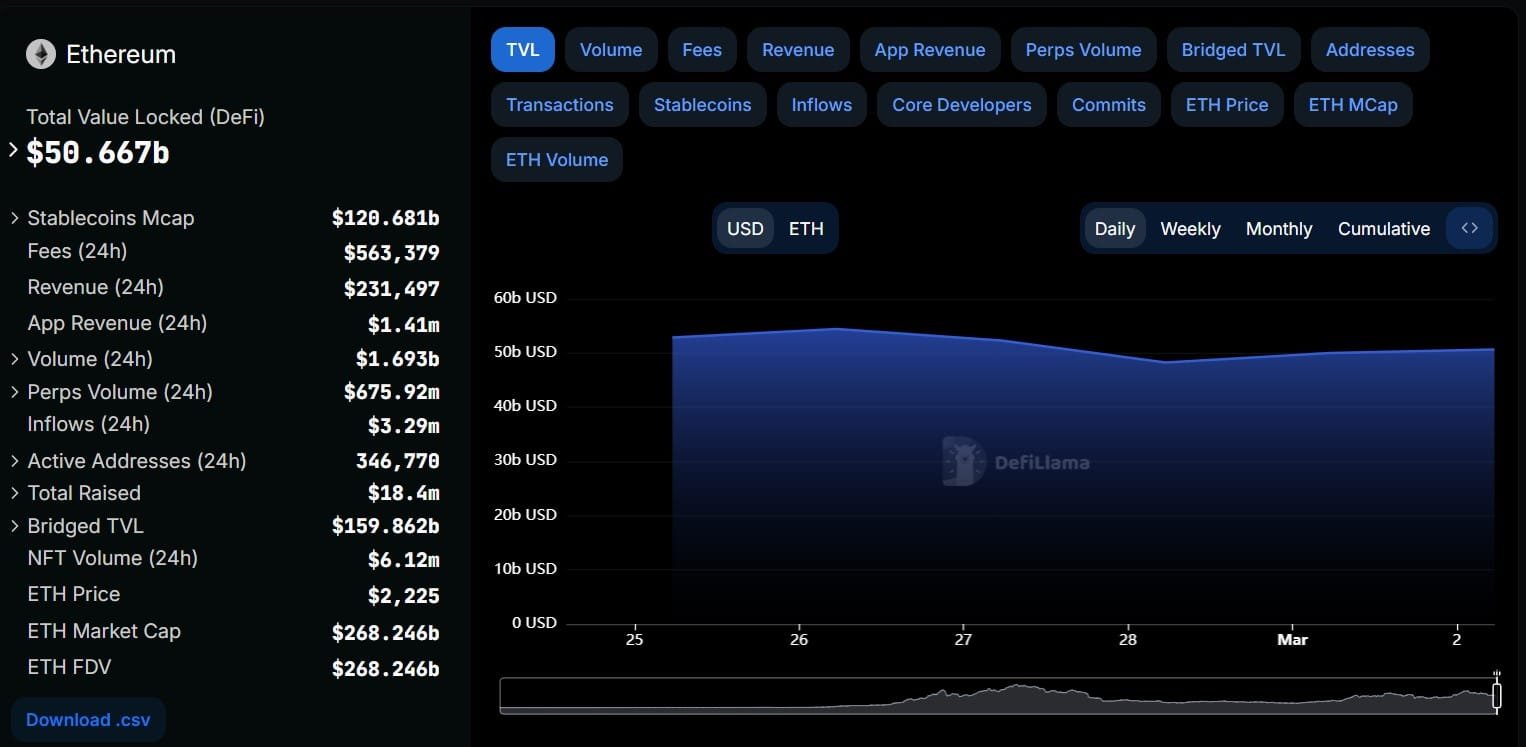
Task: Click the Mar label on x-axis
Action: pos(1292,639)
